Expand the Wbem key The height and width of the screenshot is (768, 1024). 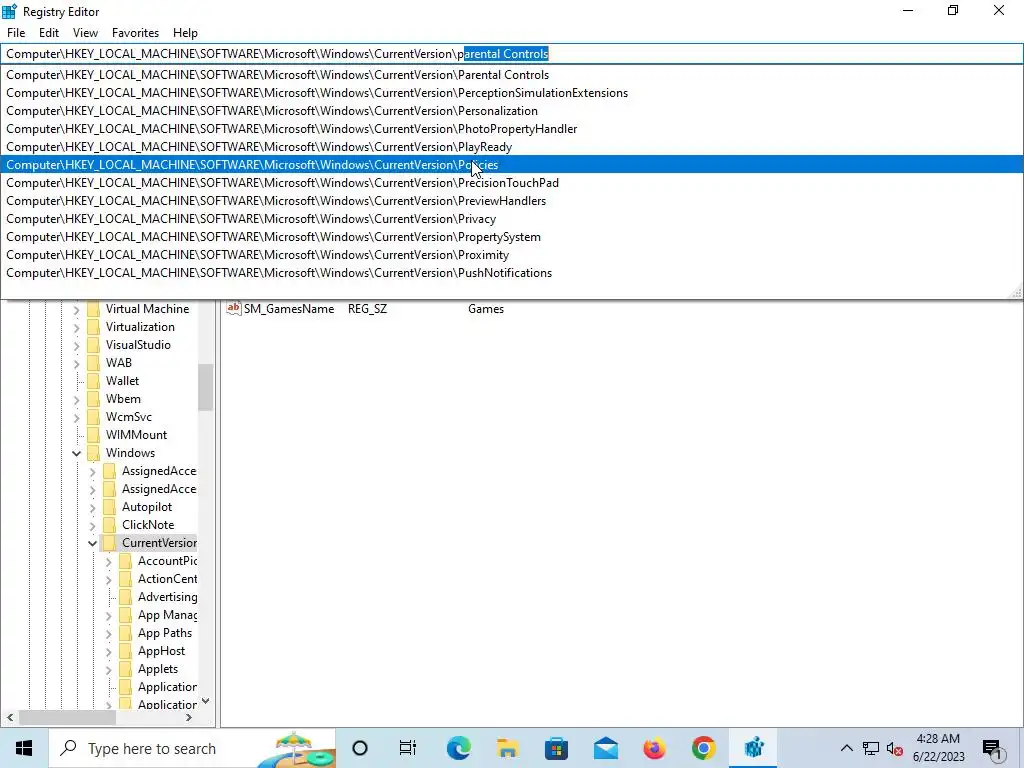(76, 400)
